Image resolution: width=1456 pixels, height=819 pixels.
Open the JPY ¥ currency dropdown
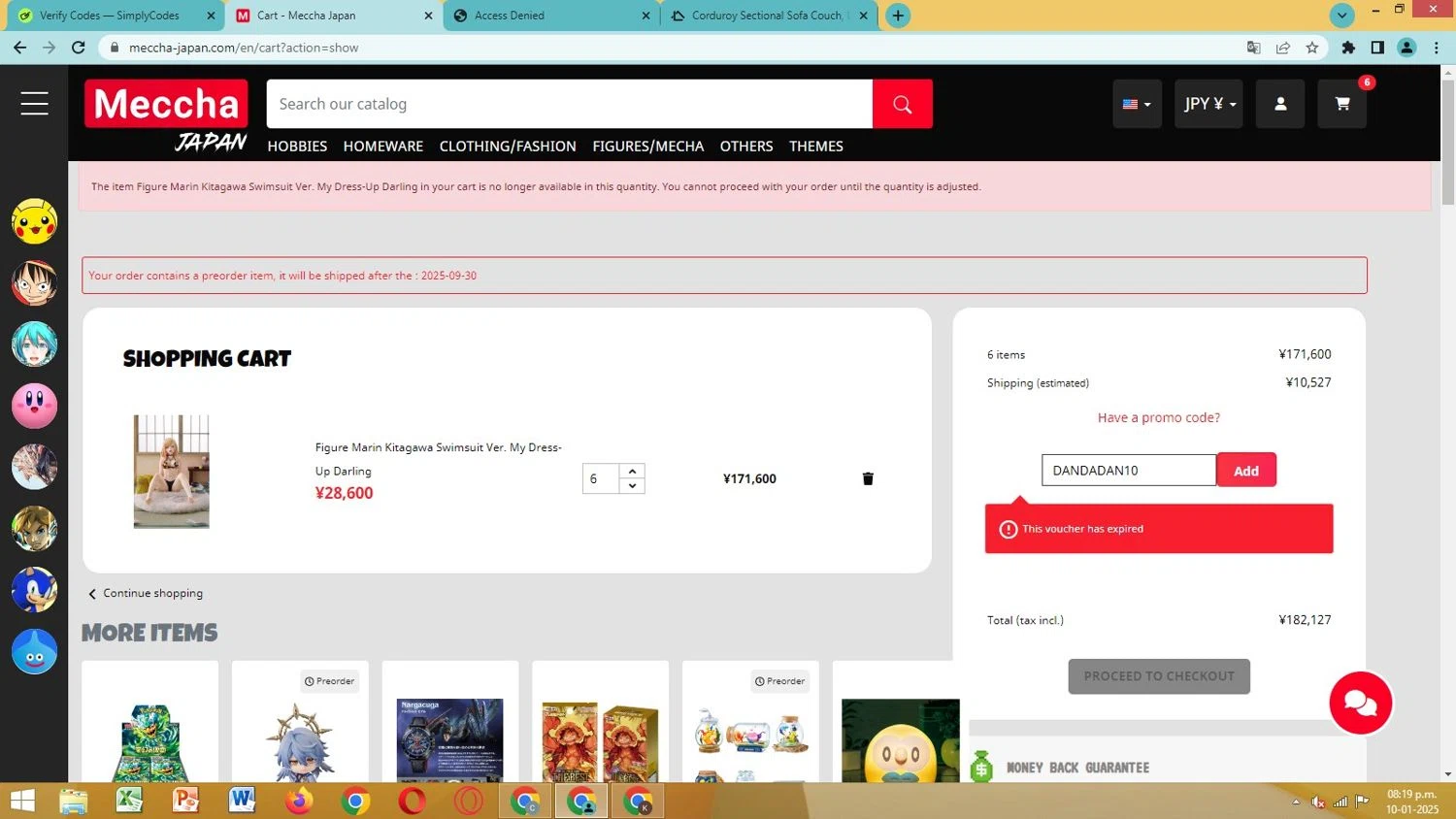click(x=1208, y=104)
